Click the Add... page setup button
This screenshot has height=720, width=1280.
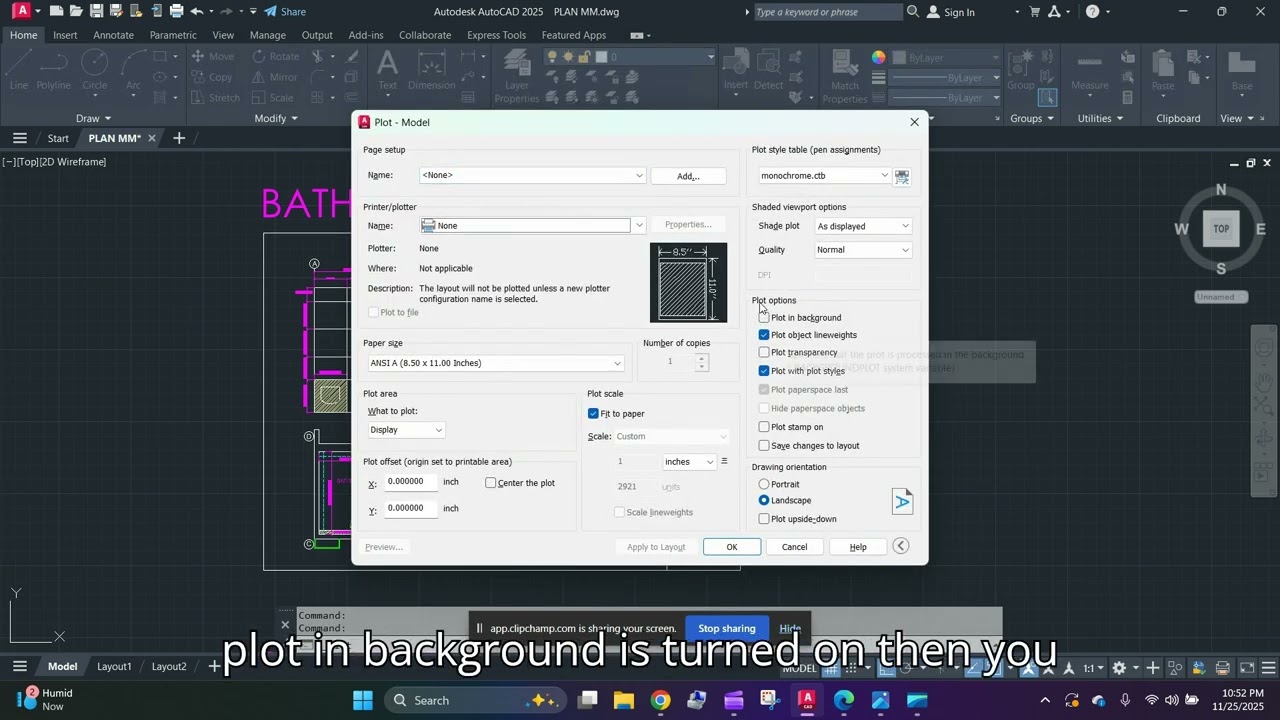tap(688, 176)
